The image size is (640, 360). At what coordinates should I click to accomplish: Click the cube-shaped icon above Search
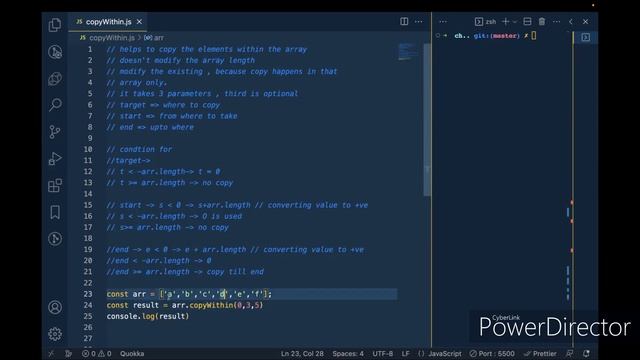coord(55,78)
